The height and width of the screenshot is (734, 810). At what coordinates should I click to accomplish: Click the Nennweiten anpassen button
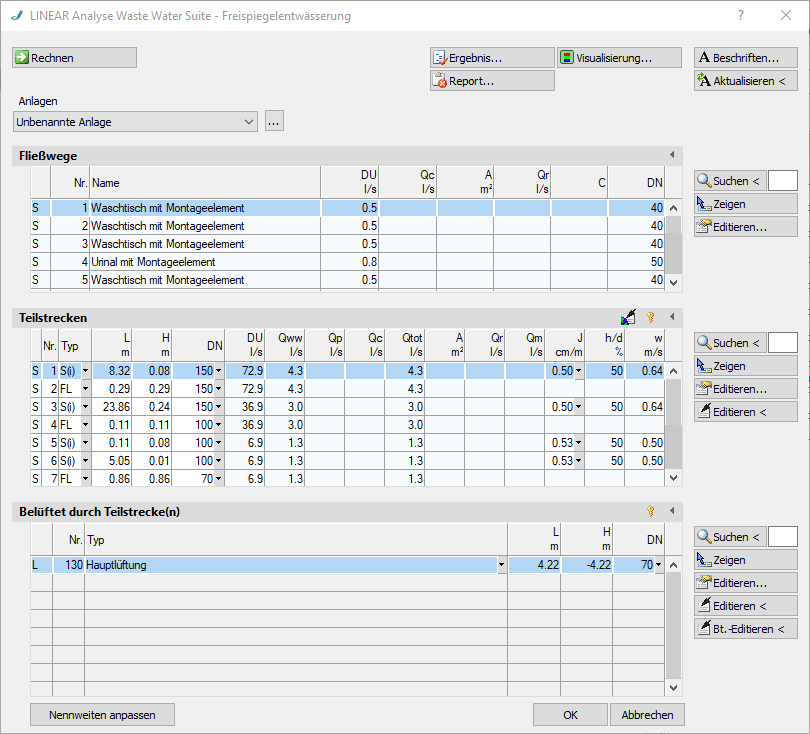(102, 715)
